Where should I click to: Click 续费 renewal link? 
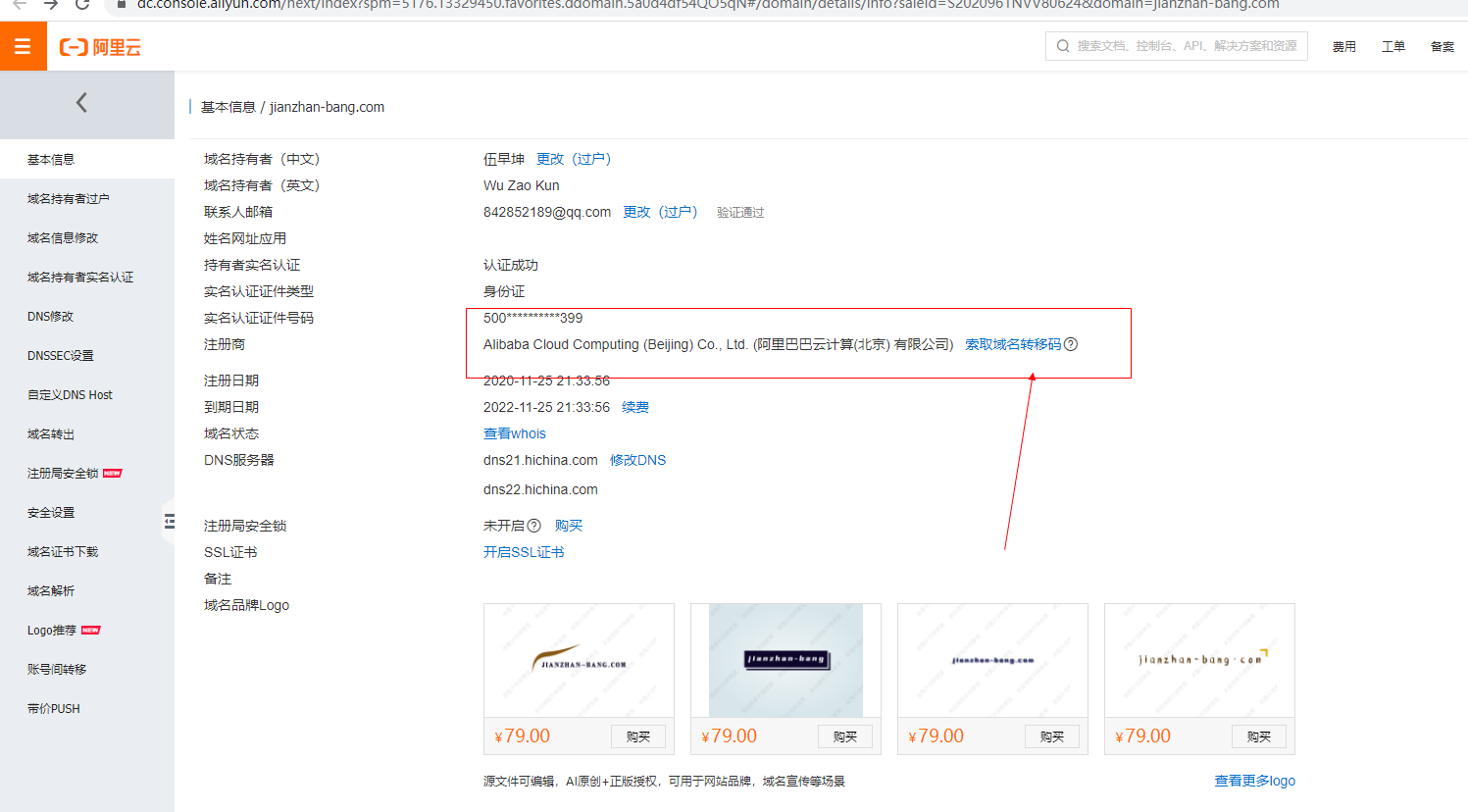pyautogui.click(x=635, y=407)
